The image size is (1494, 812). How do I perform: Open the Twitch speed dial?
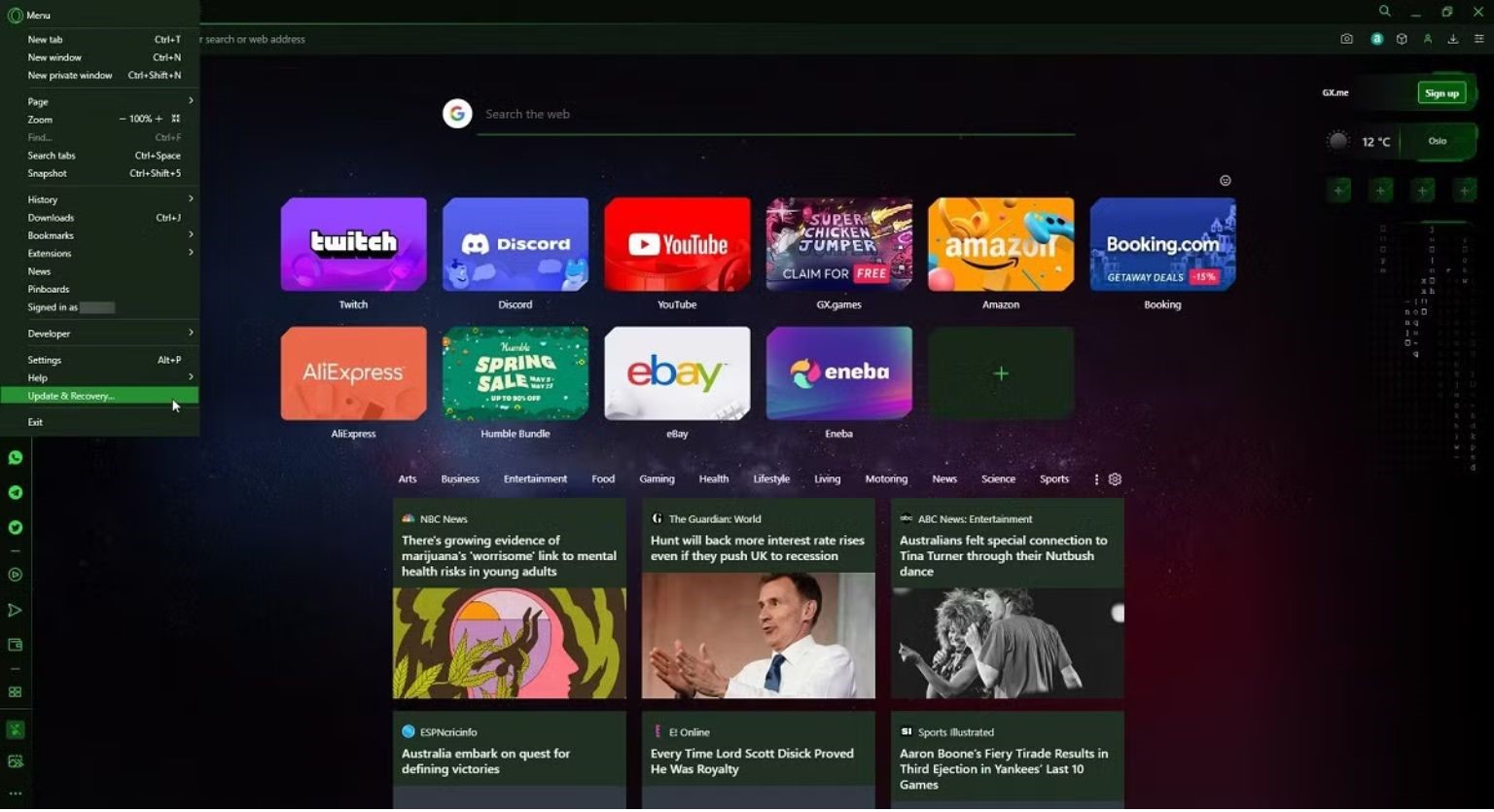(x=353, y=244)
